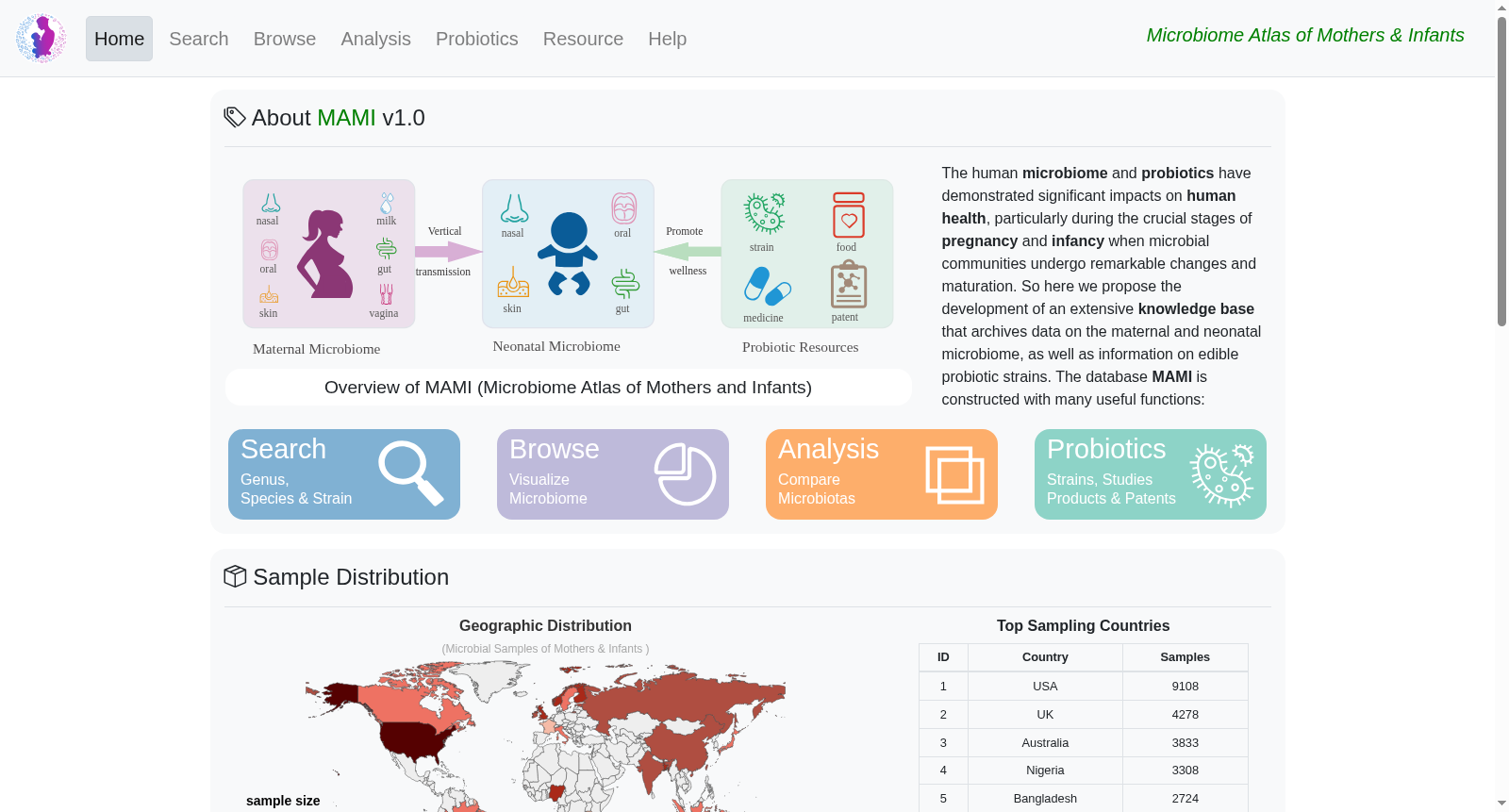The image size is (1509, 812).
Task: Open the Browse Visualize Microbiome card
Action: (x=613, y=474)
